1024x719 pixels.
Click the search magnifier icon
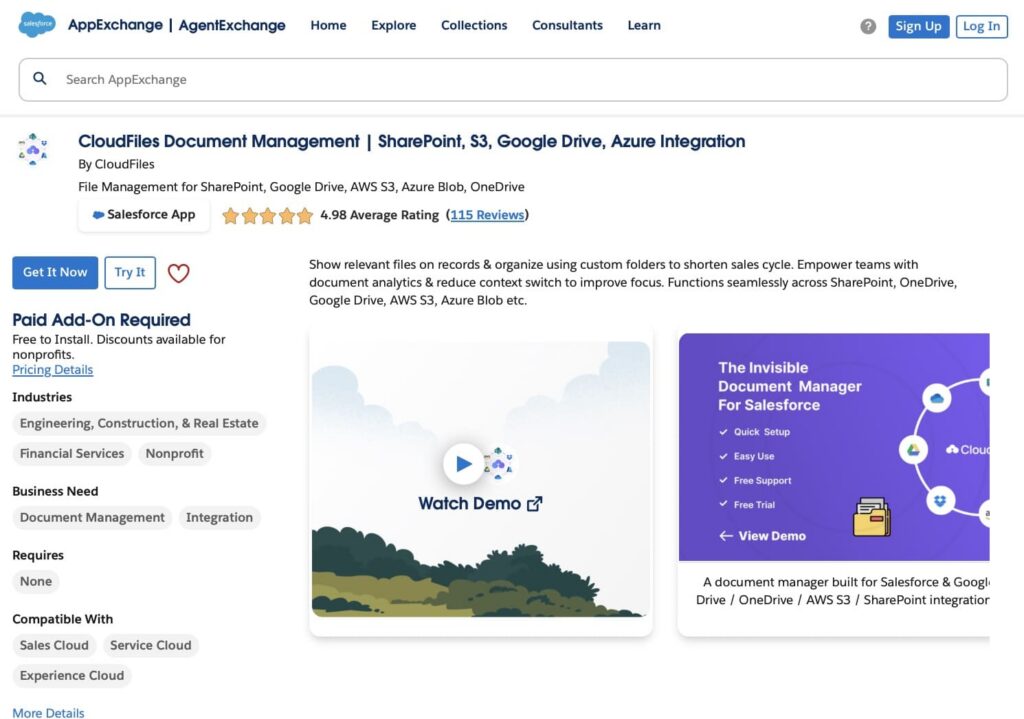pyautogui.click(x=40, y=79)
